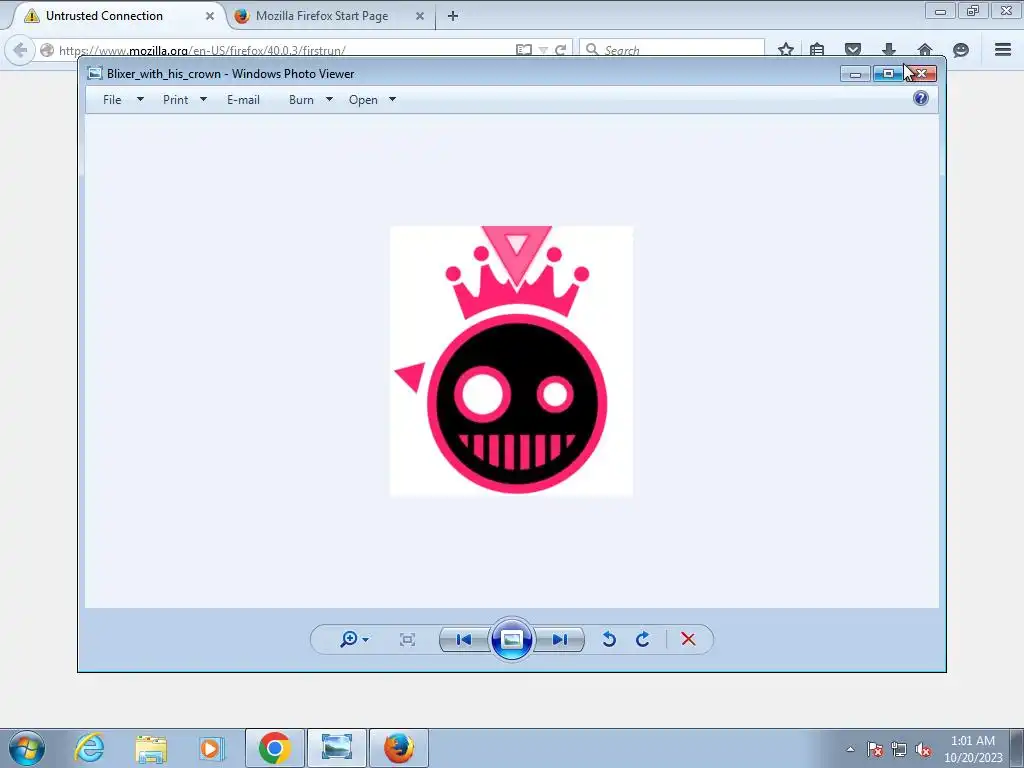1024x768 pixels.
Task: Go to the previous photo
Action: click(x=464, y=639)
